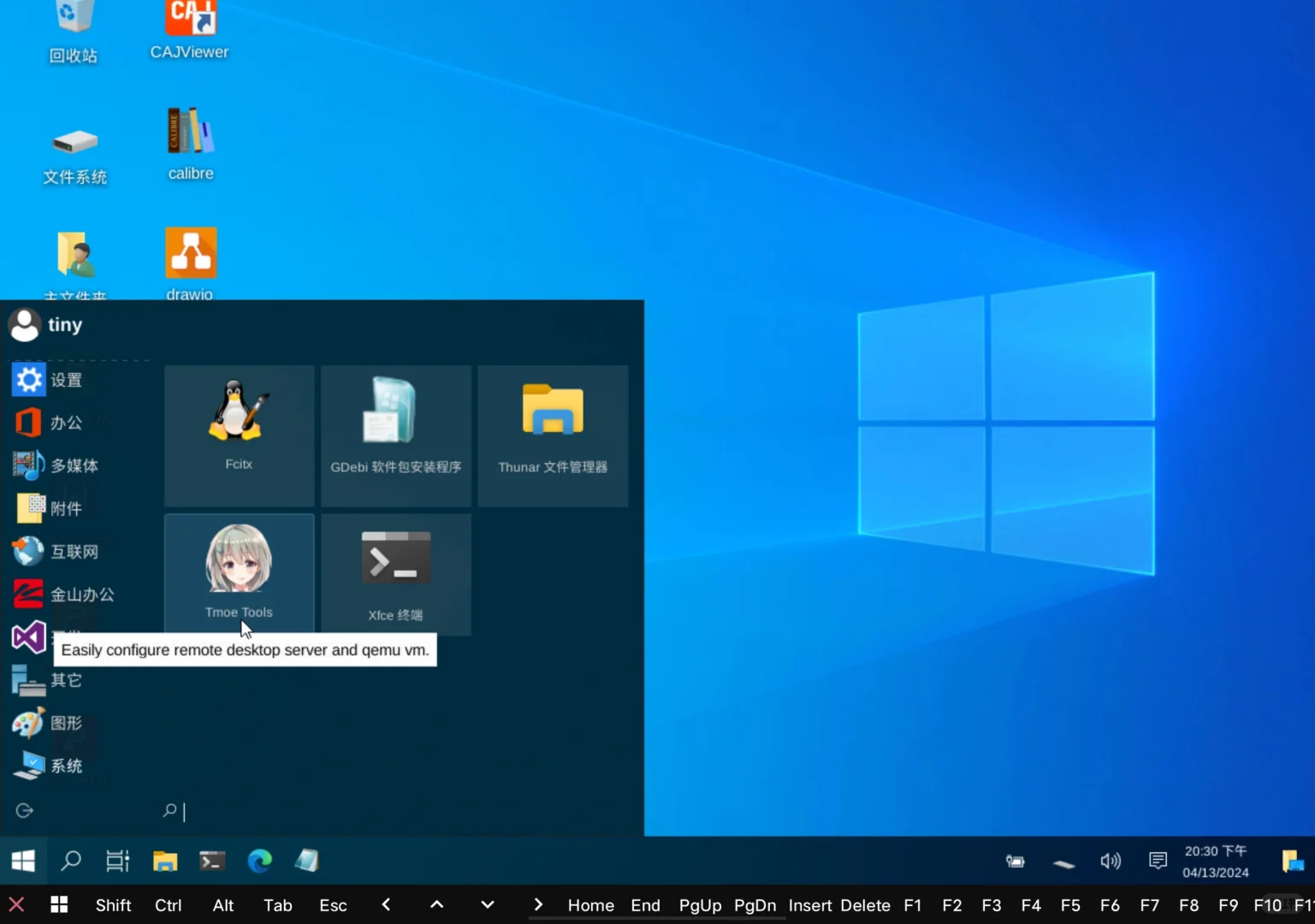Tap the Insert key button
Image resolution: width=1315 pixels, height=924 pixels.
(x=810, y=905)
